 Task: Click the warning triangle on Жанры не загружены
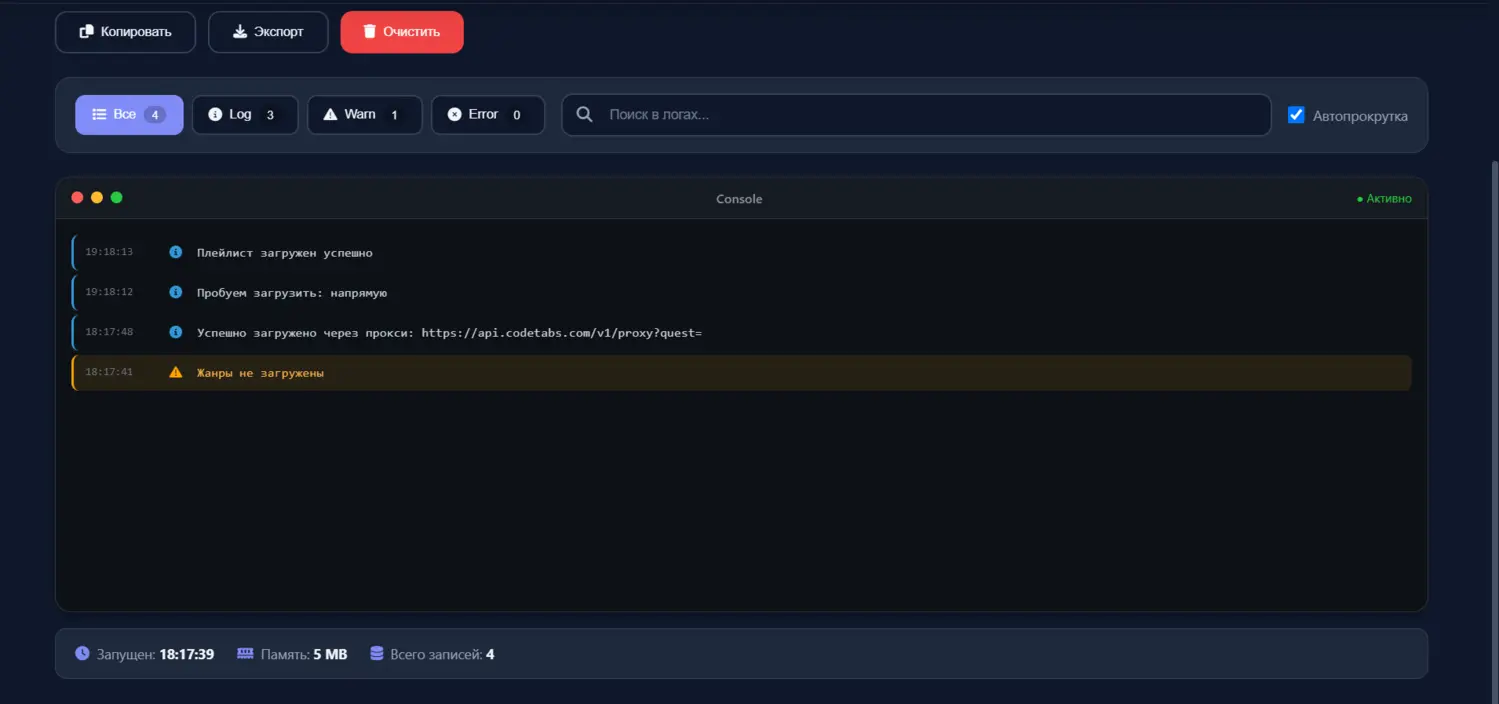176,372
